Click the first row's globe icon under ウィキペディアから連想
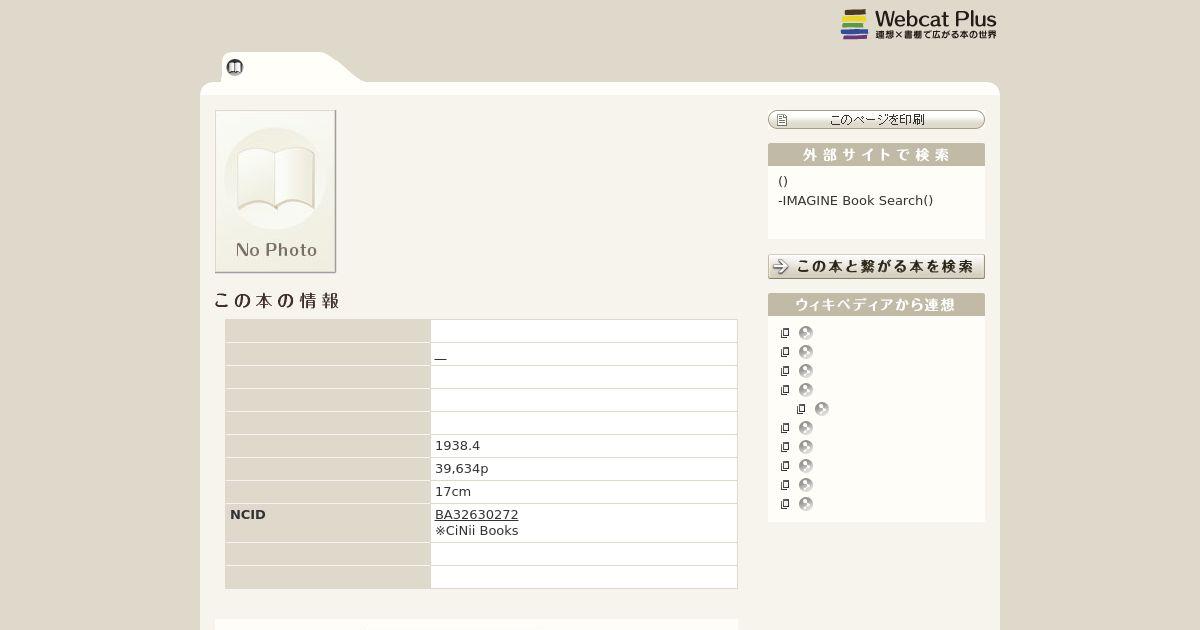Viewport: 1200px width, 630px height. 806,333
